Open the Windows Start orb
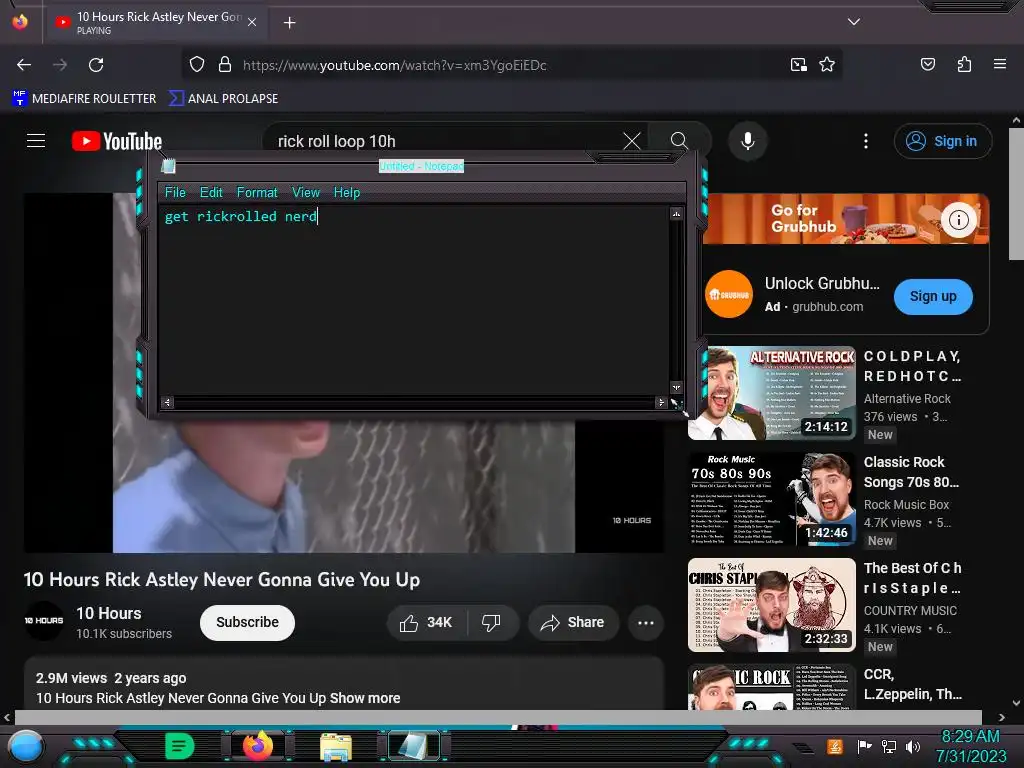 [x=26, y=747]
